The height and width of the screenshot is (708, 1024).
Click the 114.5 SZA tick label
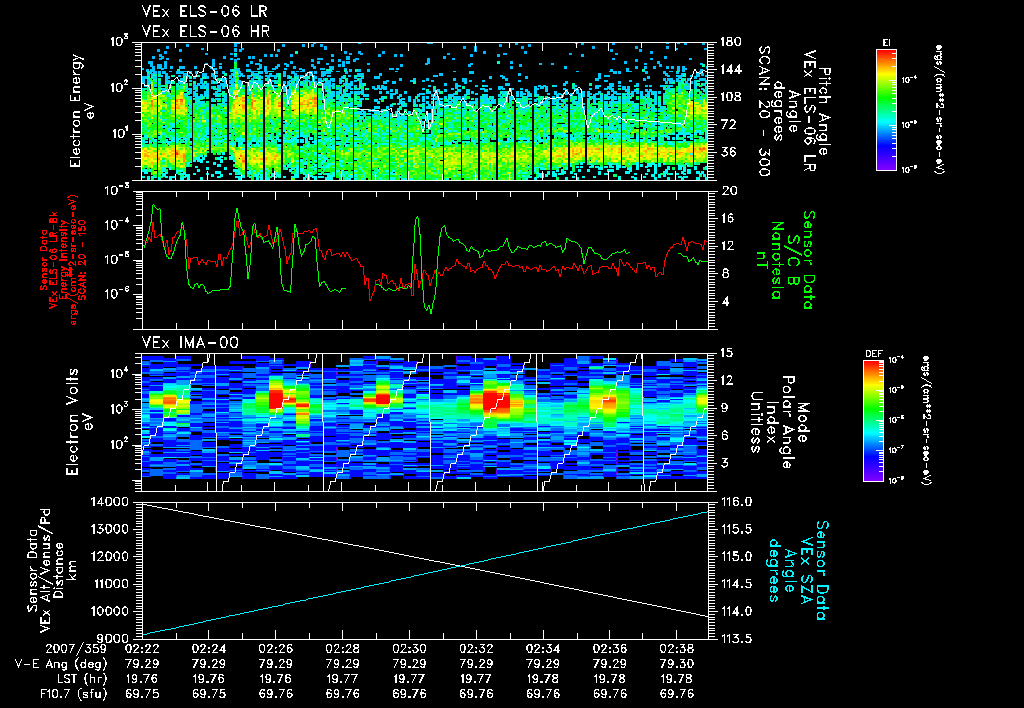[x=736, y=584]
